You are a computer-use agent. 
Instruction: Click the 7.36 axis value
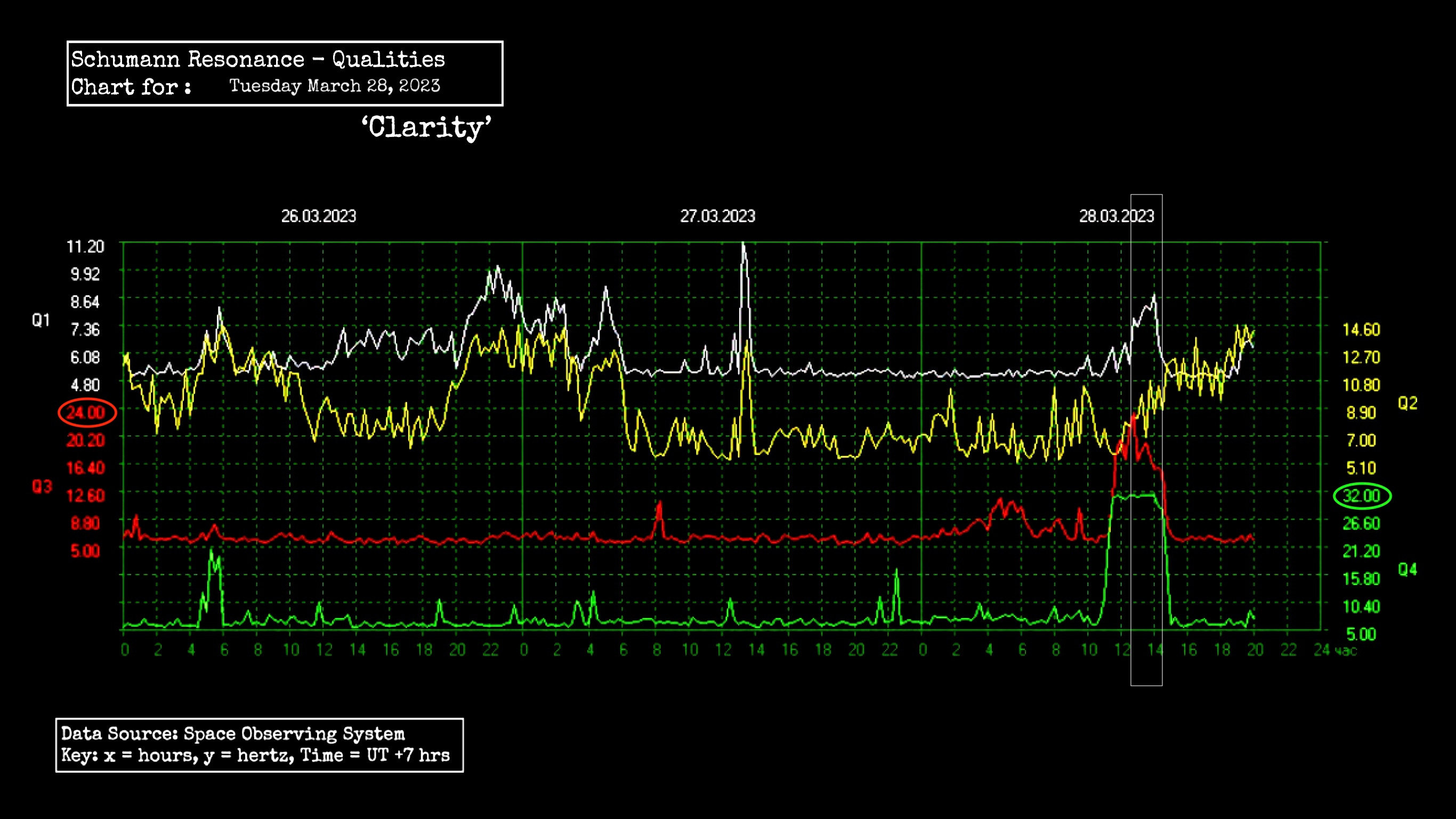click(85, 329)
